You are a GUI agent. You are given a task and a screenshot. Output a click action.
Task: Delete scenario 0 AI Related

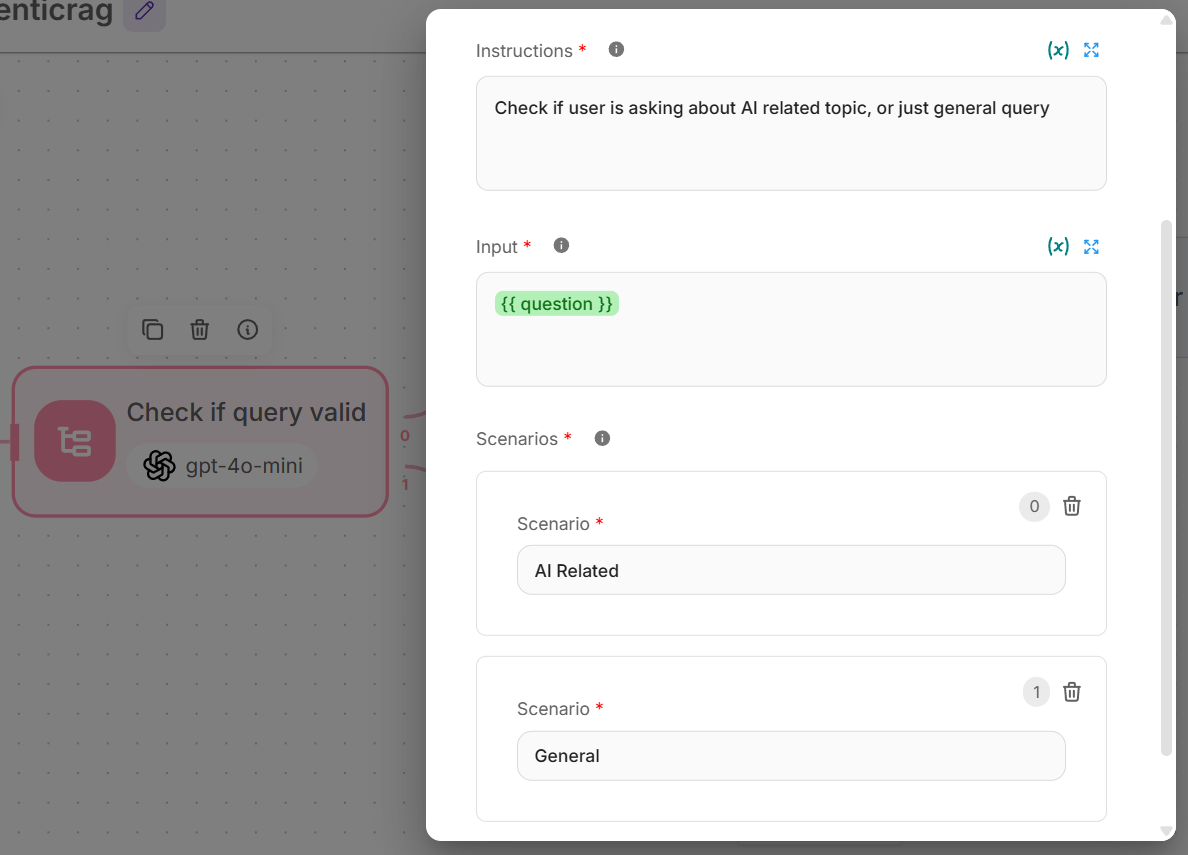tap(1072, 506)
